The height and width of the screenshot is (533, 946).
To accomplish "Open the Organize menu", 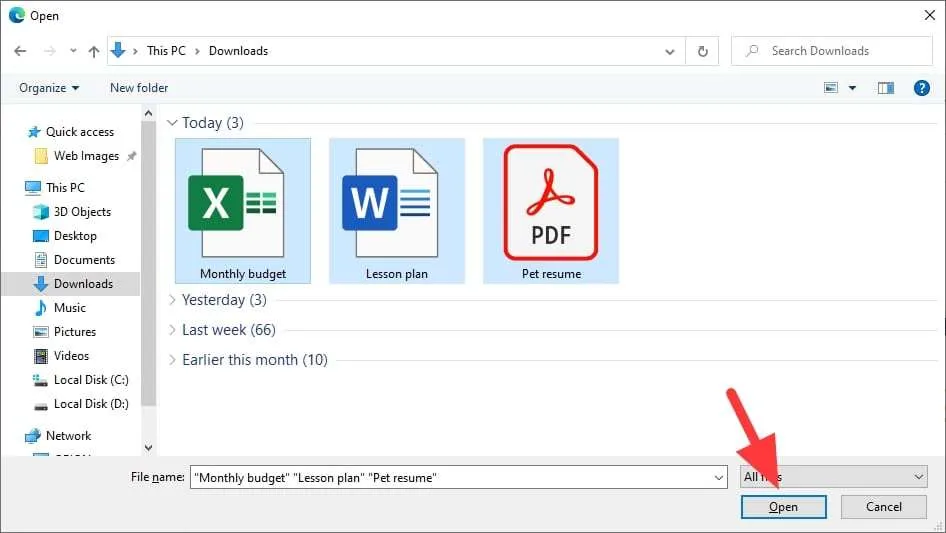I will click(49, 88).
